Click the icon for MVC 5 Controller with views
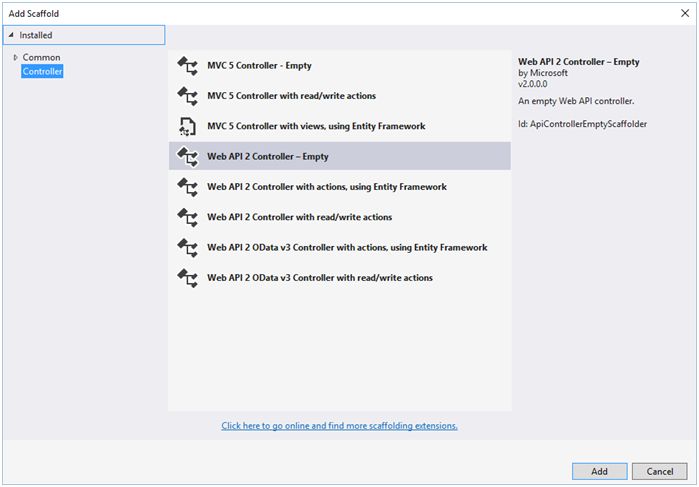The width and height of the screenshot is (699, 487). (187, 127)
